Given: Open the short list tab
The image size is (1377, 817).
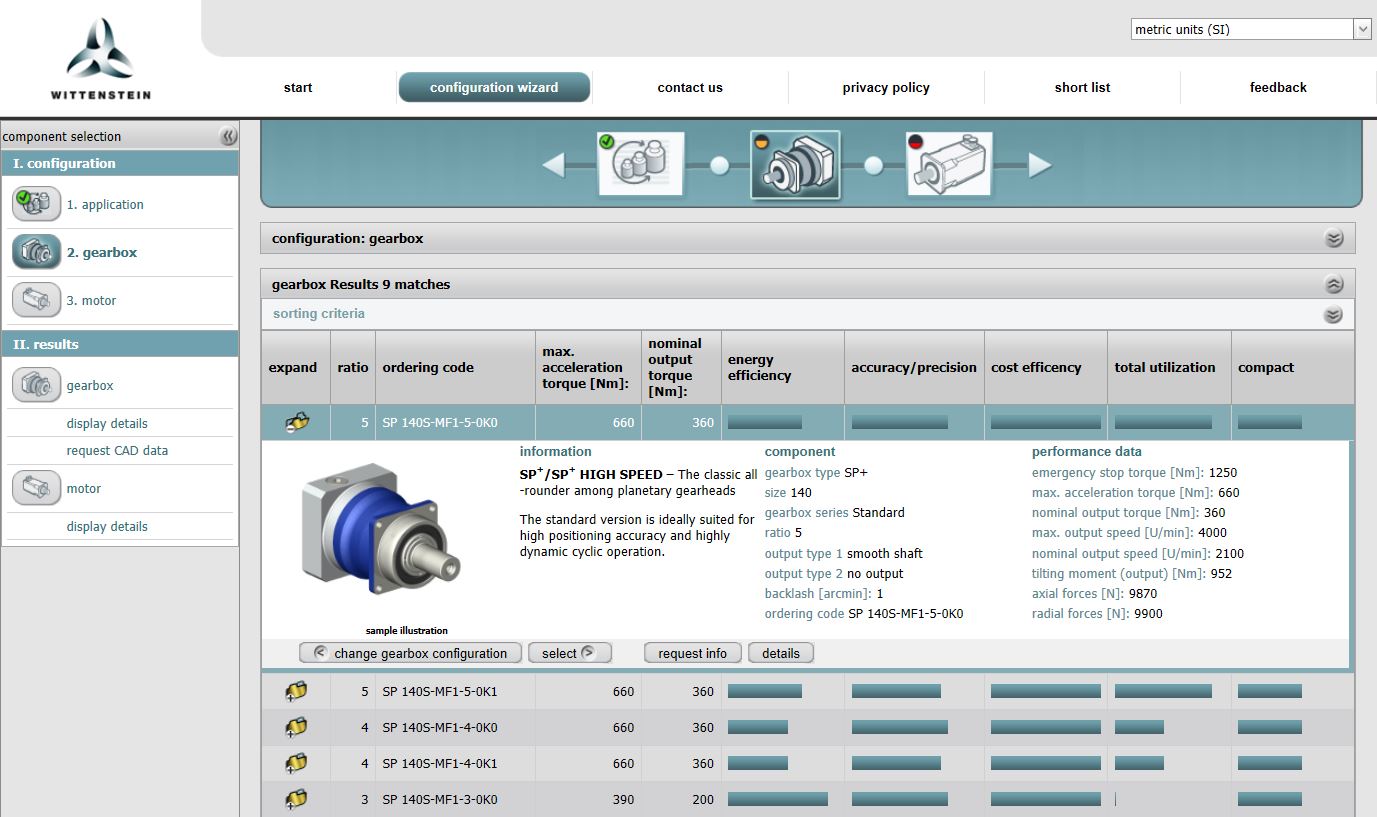Looking at the screenshot, I should pyautogui.click(x=1082, y=87).
